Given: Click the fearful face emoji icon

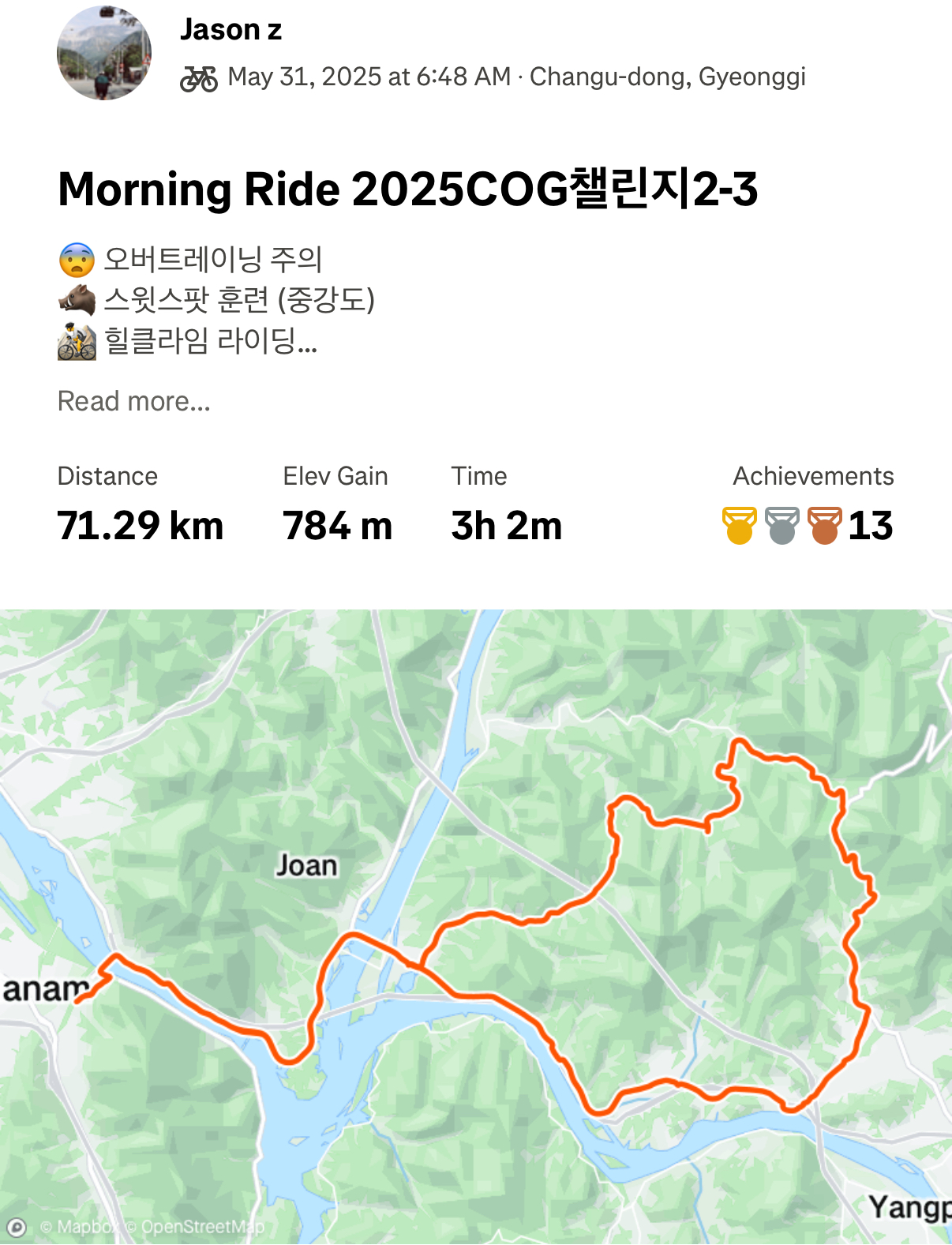Looking at the screenshot, I should 77,259.
